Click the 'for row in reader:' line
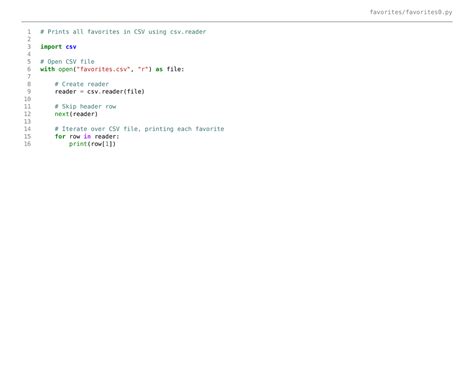The height and width of the screenshot is (366, 474). (87, 136)
